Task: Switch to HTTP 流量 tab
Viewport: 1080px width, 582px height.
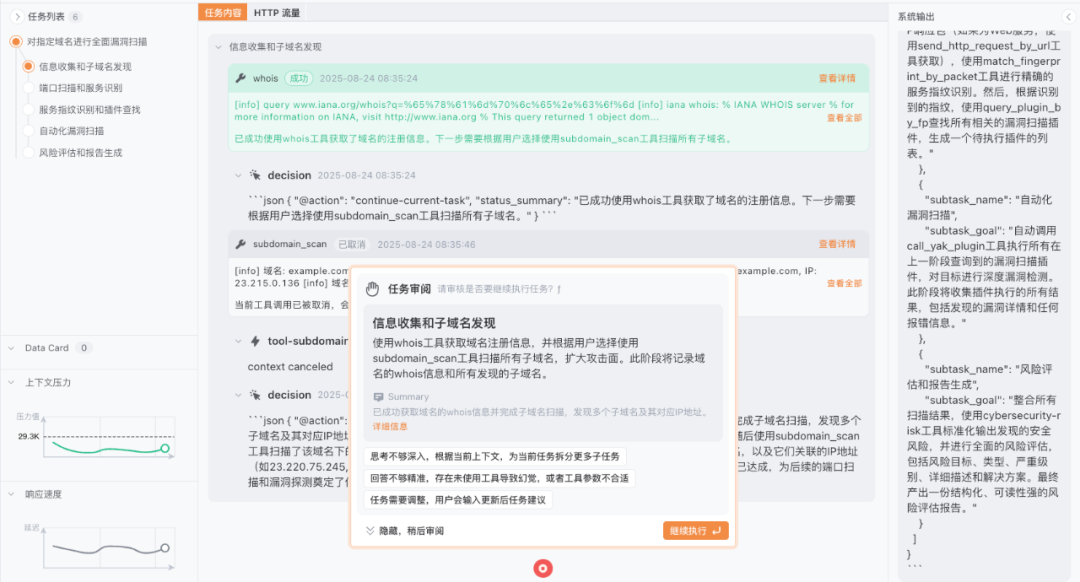Action: (x=276, y=12)
